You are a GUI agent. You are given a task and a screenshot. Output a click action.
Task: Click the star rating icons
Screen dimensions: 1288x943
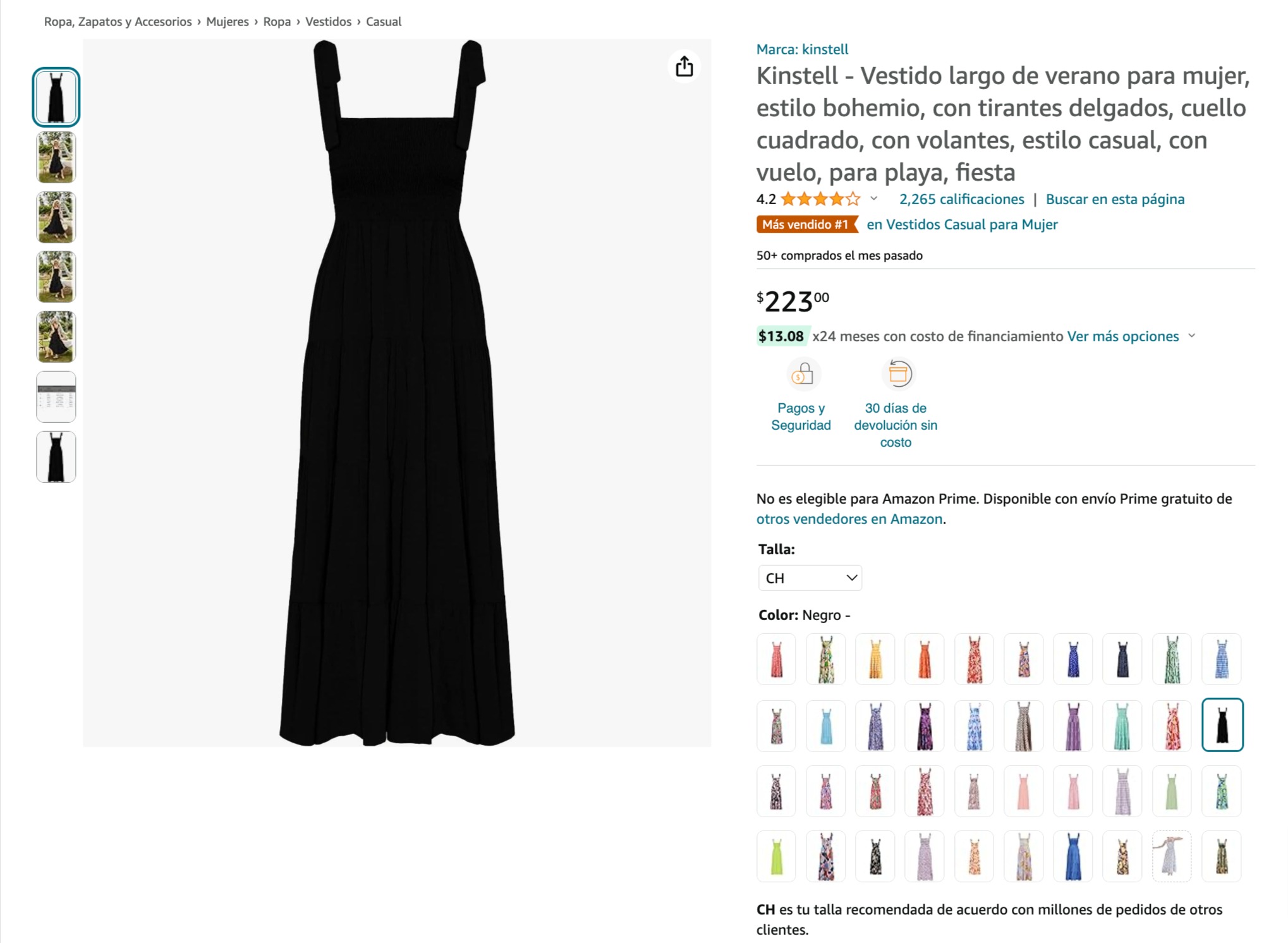click(x=820, y=200)
